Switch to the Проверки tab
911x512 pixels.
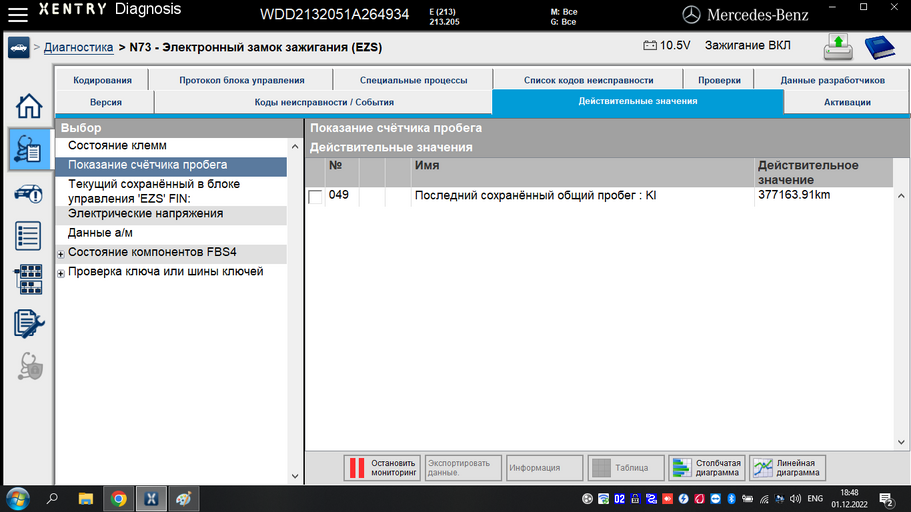tap(719, 80)
